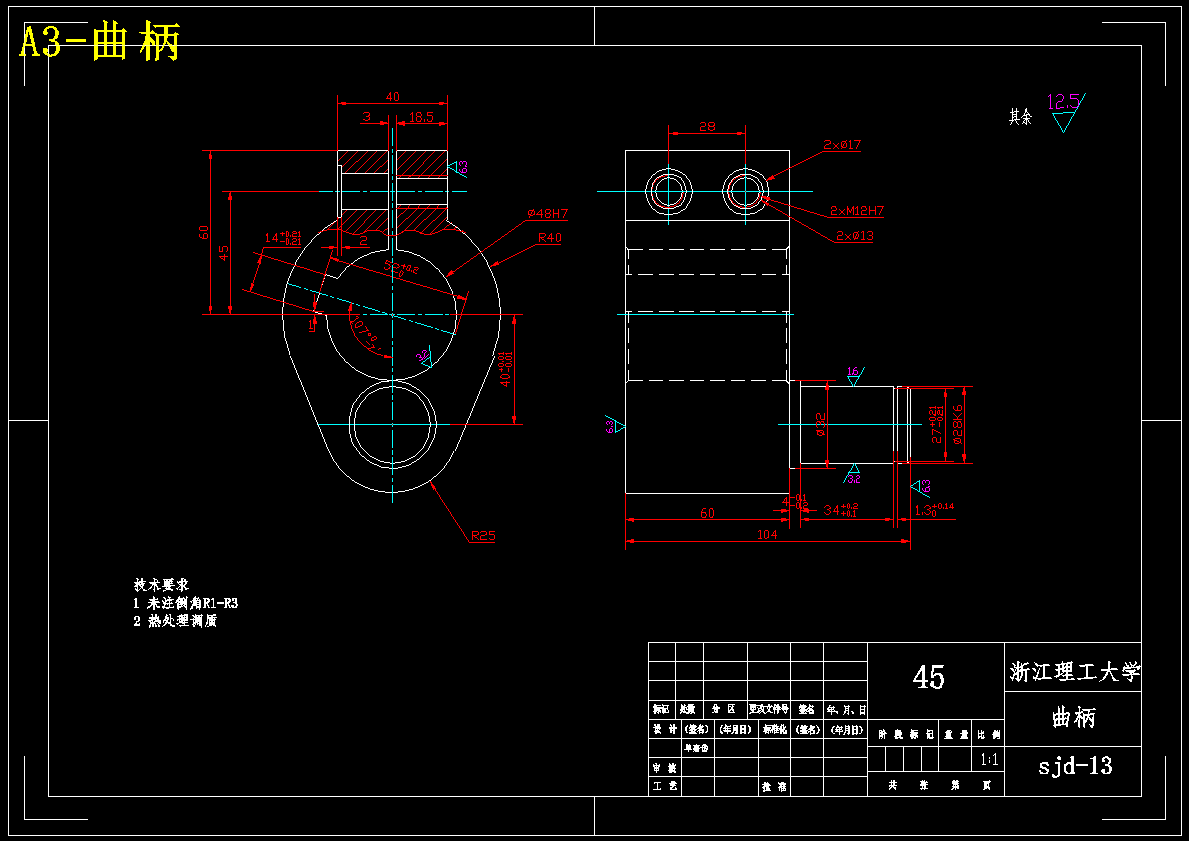Select the "标准化" cell in title block
The height and width of the screenshot is (841, 1189).
pos(774,730)
